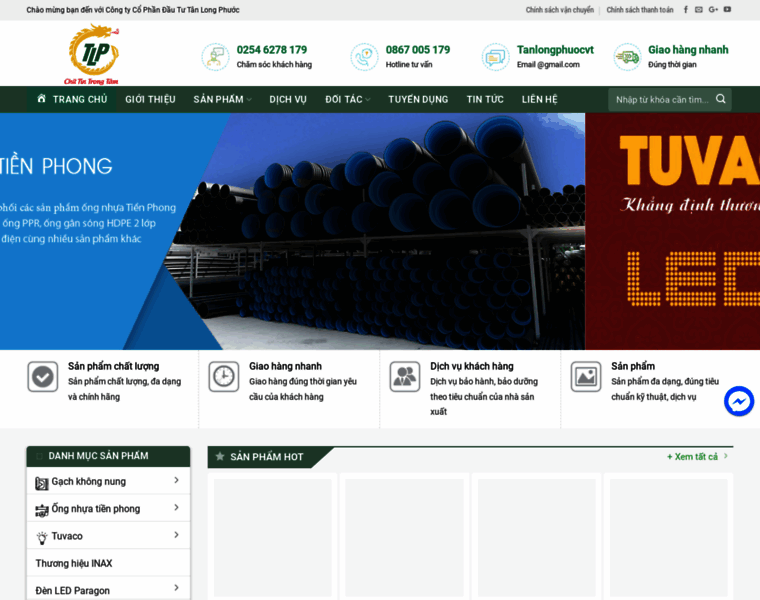Open Tuyển dụng menu item

(418, 99)
